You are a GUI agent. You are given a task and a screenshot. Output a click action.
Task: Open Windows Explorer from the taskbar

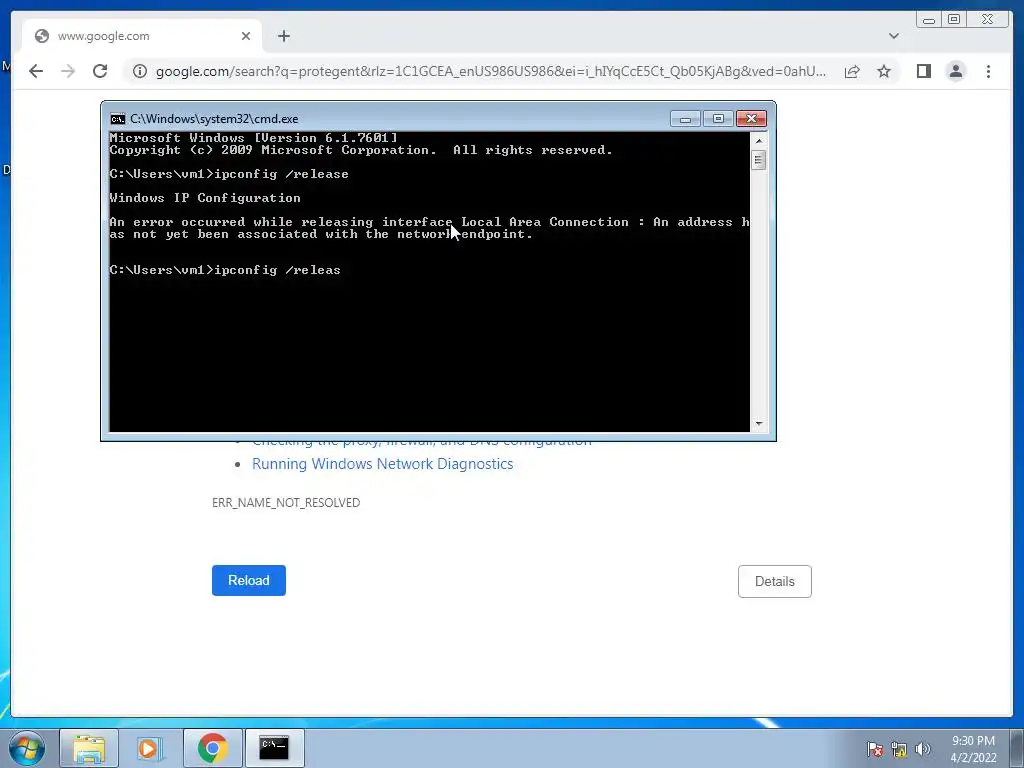[89, 748]
